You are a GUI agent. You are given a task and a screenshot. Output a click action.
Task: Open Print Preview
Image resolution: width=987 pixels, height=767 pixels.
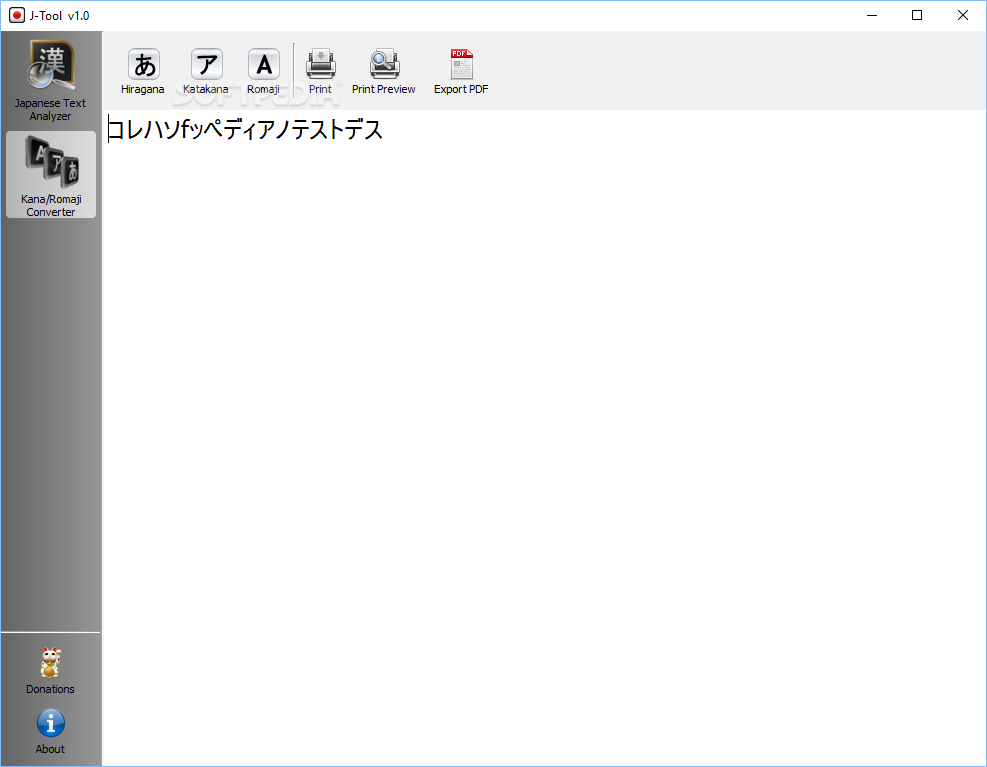(x=383, y=71)
